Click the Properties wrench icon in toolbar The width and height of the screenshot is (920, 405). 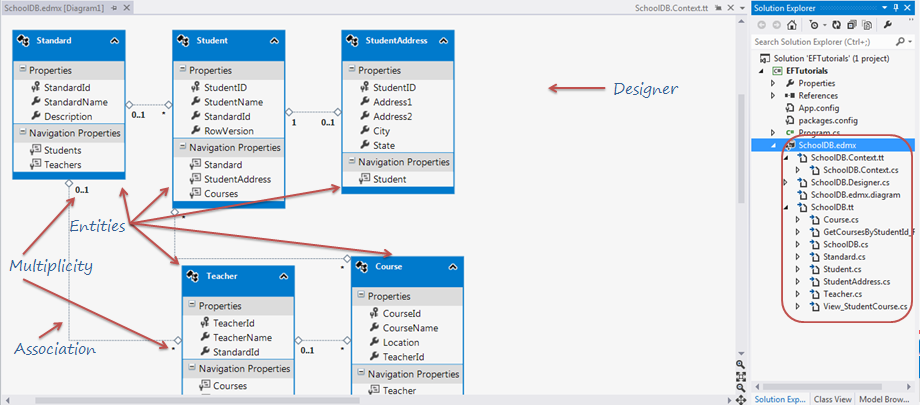click(888, 25)
